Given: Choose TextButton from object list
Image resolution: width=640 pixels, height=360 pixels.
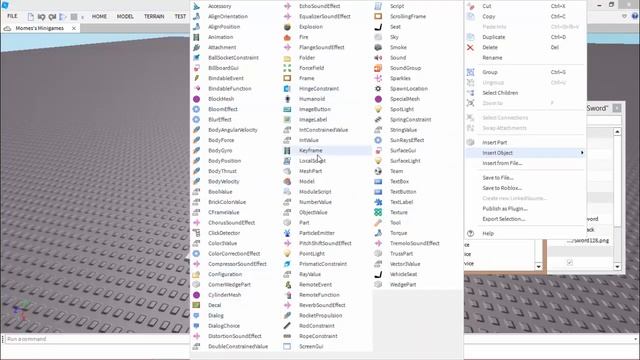Looking at the screenshot, I should pos(403,192).
